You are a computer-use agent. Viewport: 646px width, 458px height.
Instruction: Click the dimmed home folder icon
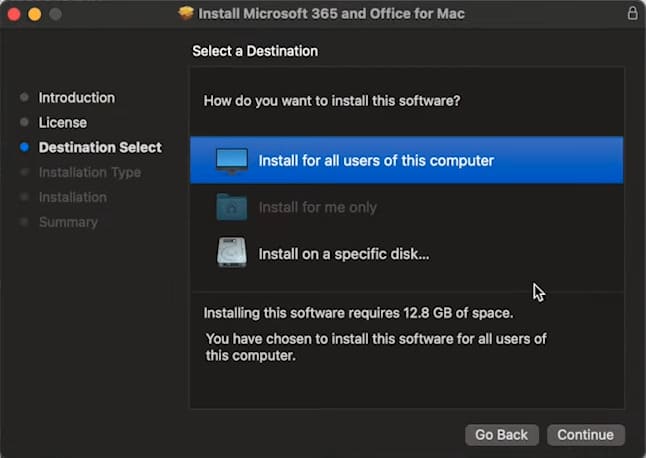[232, 207]
